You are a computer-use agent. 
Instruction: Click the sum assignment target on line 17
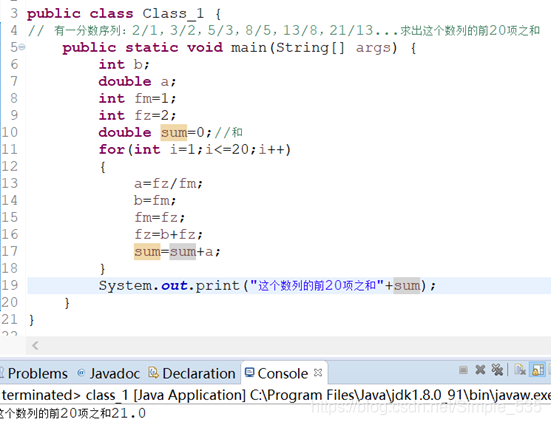147,252
